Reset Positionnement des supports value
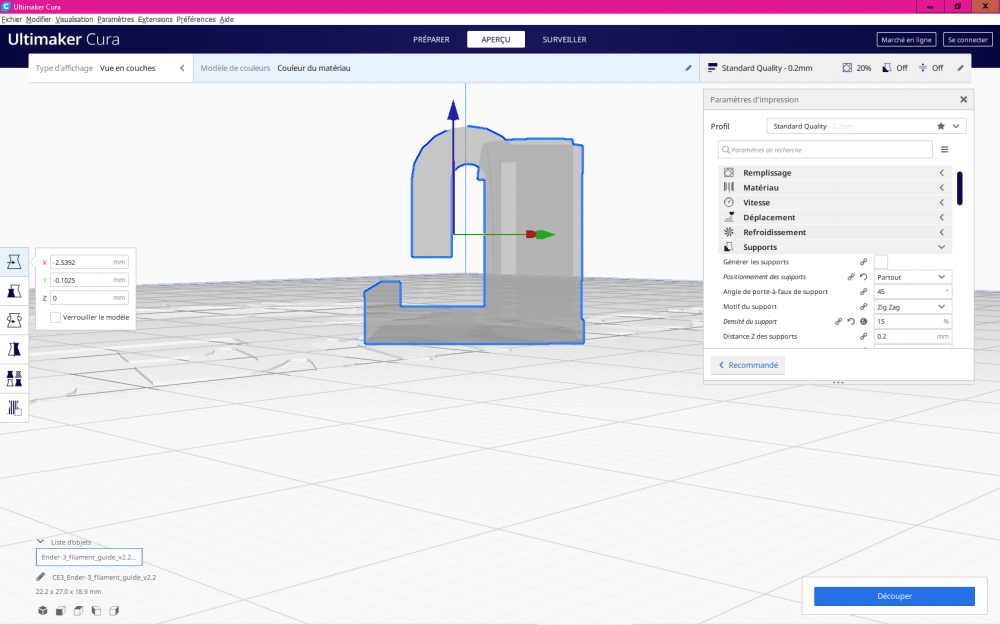 pyautogui.click(x=864, y=277)
